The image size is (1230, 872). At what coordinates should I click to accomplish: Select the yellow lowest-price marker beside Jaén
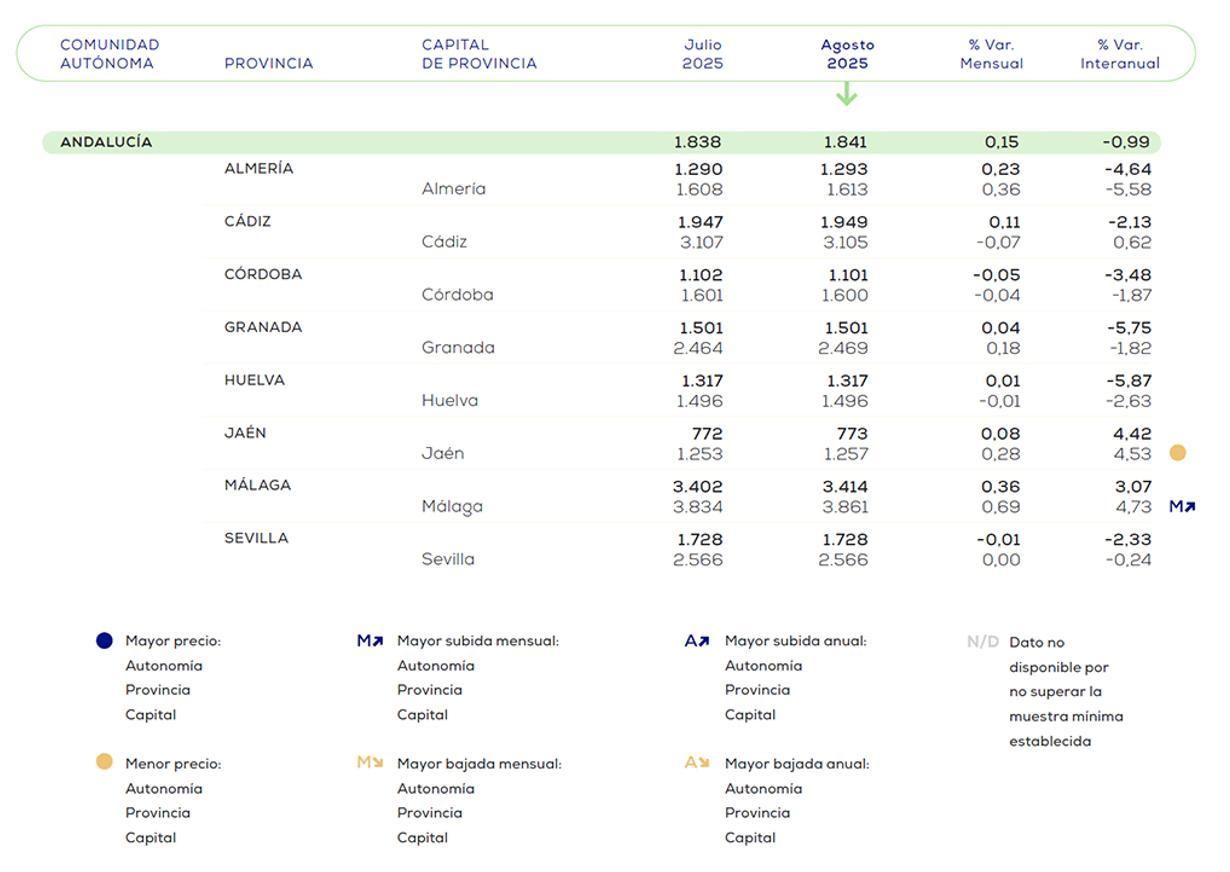(x=1178, y=453)
